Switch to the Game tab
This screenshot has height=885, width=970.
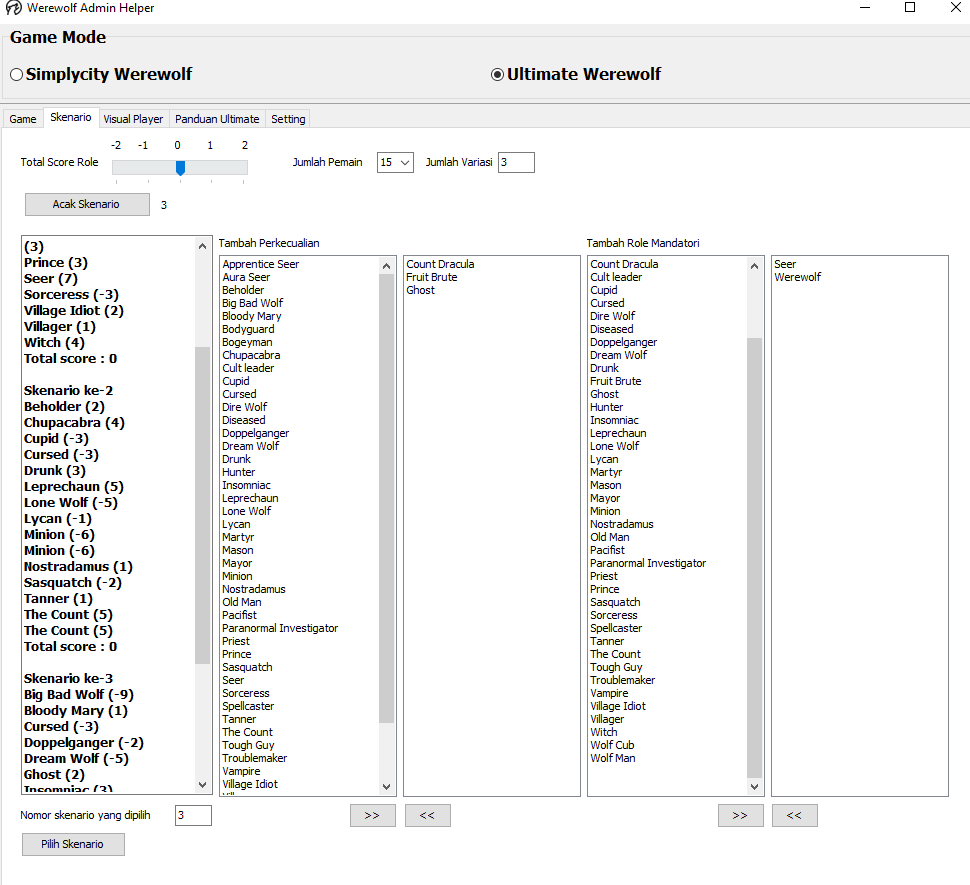pos(23,119)
